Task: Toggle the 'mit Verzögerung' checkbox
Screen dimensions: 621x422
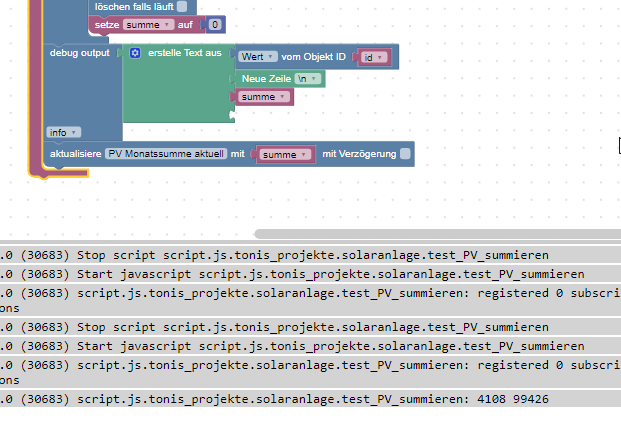Action: 405,154
